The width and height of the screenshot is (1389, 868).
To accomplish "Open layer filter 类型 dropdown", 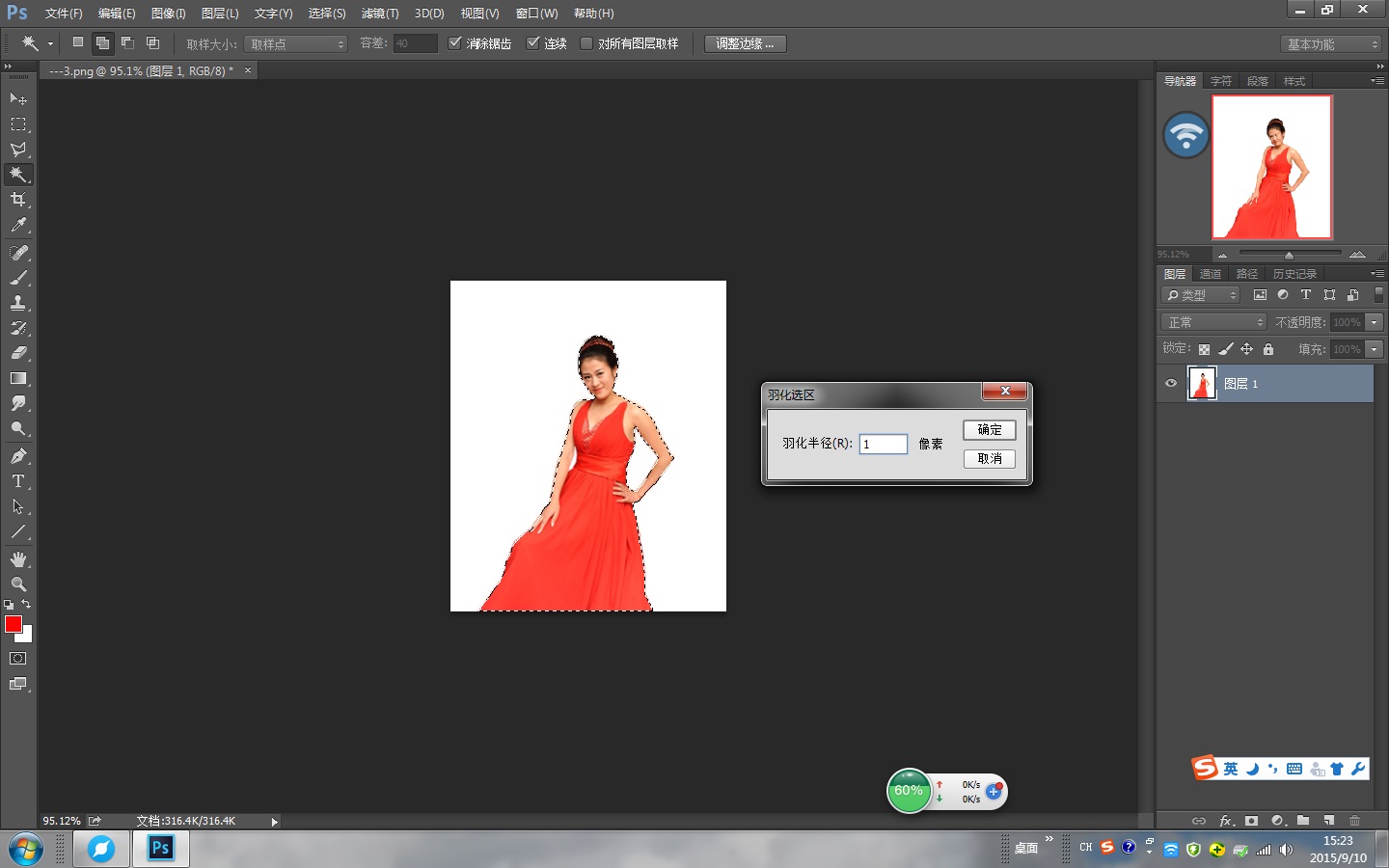I will (1200, 295).
